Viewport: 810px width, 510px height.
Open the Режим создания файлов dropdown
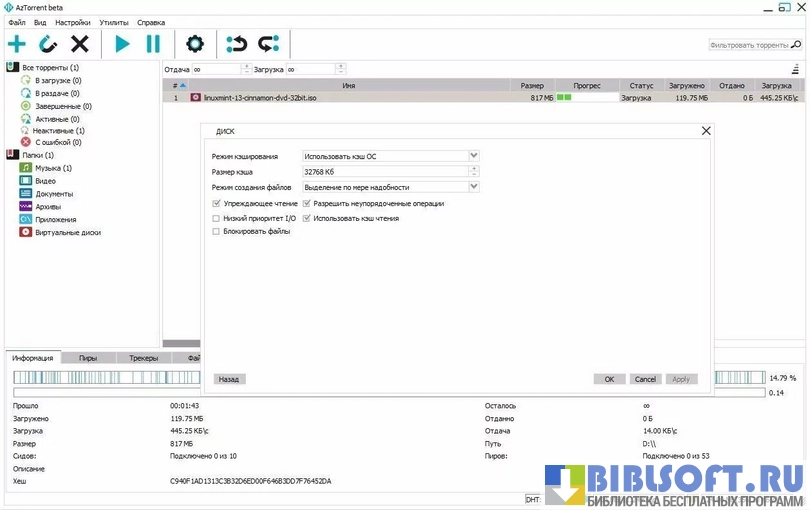pyautogui.click(x=473, y=186)
